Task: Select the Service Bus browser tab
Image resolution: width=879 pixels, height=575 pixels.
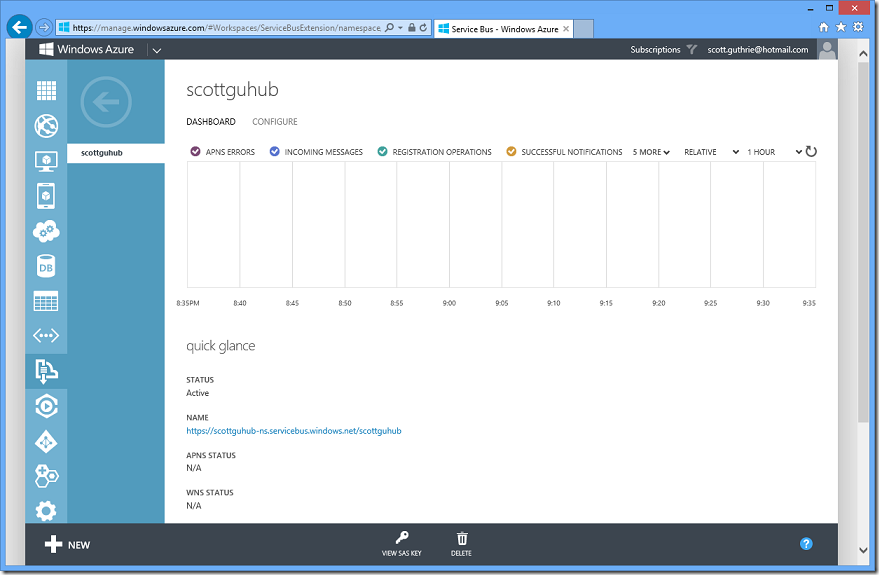Action: tap(503, 29)
